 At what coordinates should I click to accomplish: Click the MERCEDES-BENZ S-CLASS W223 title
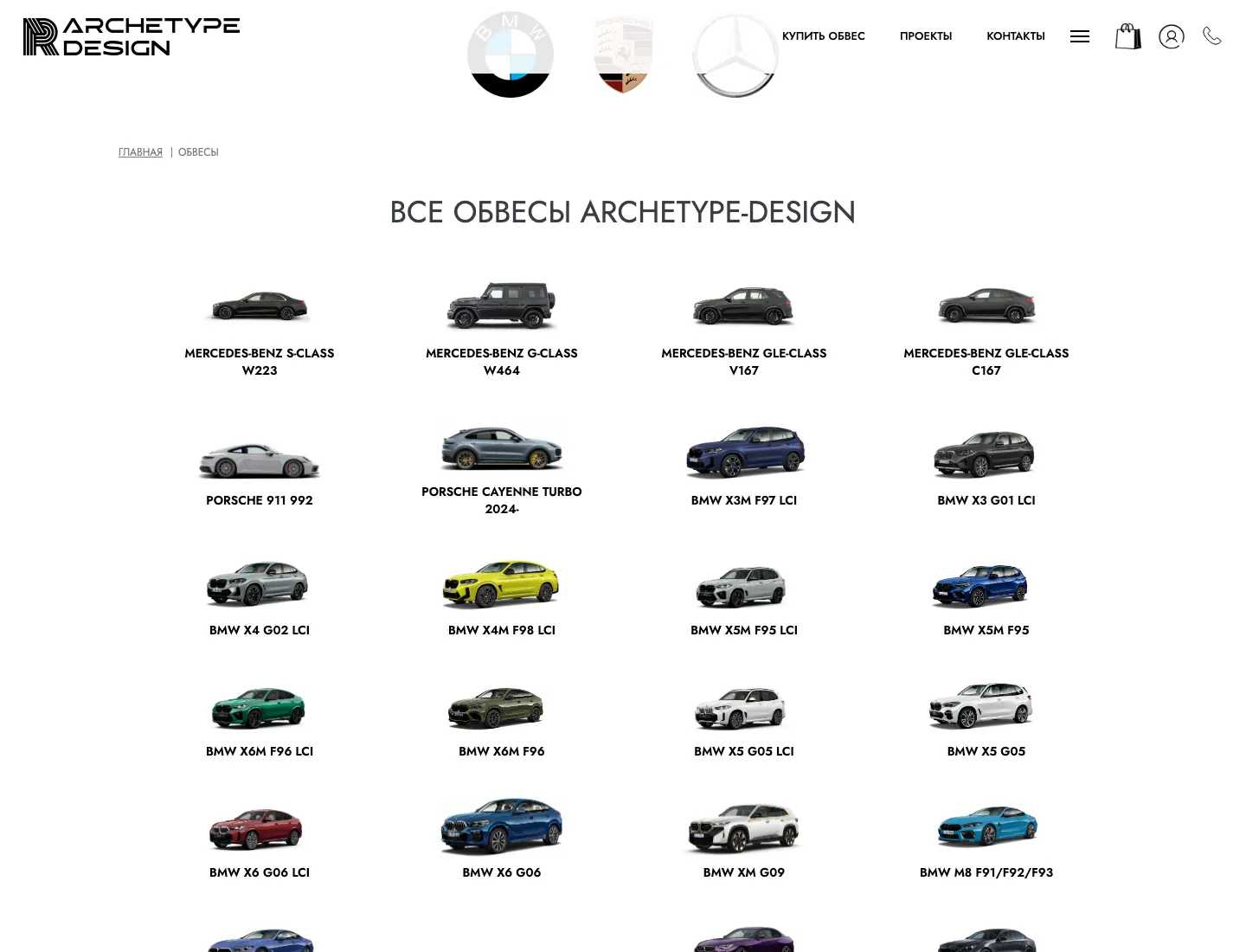point(260,362)
